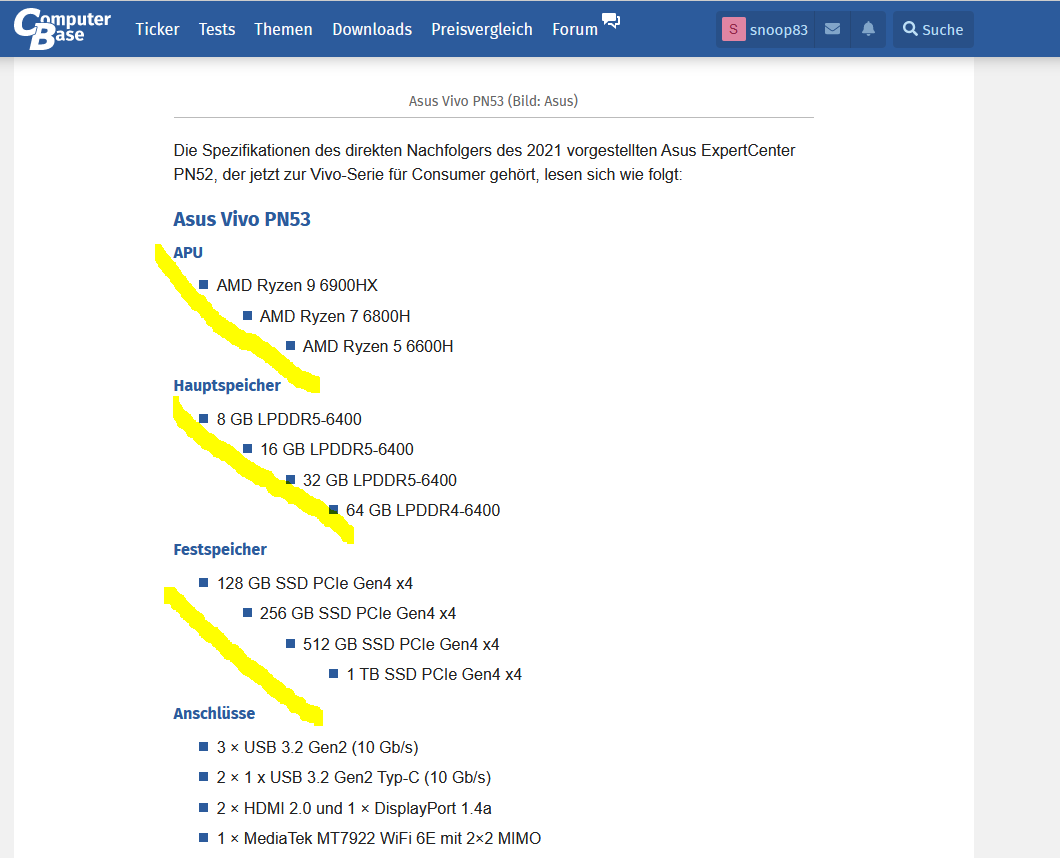Select MediaTek MT7922 WiFi 6E entry
This screenshot has height=858, width=1060.
[x=379, y=838]
